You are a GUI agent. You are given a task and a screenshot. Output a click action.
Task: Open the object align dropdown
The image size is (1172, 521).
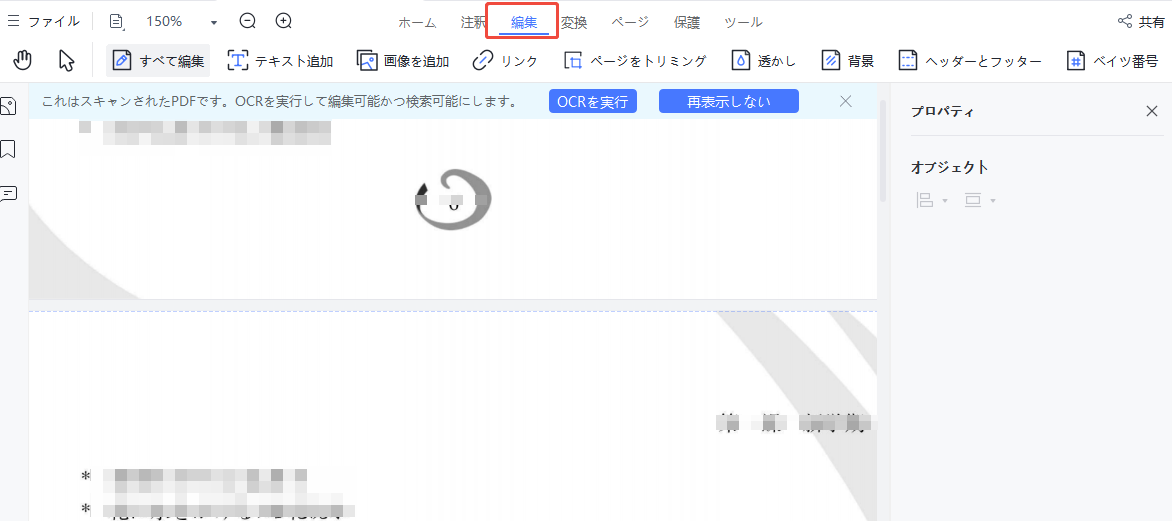pyautogui.click(x=931, y=200)
